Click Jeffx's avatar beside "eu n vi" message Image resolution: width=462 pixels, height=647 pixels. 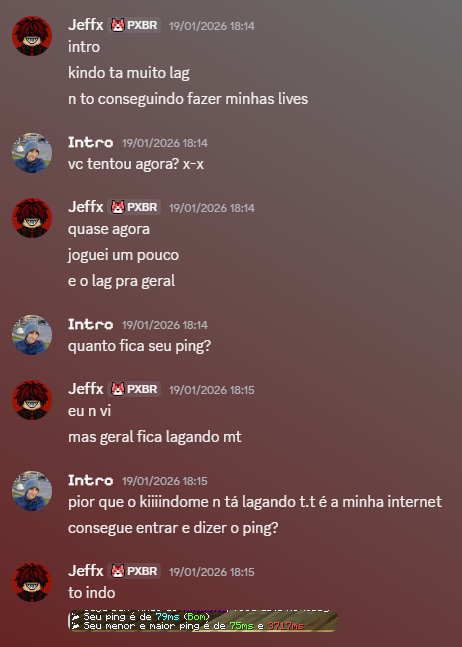32,400
